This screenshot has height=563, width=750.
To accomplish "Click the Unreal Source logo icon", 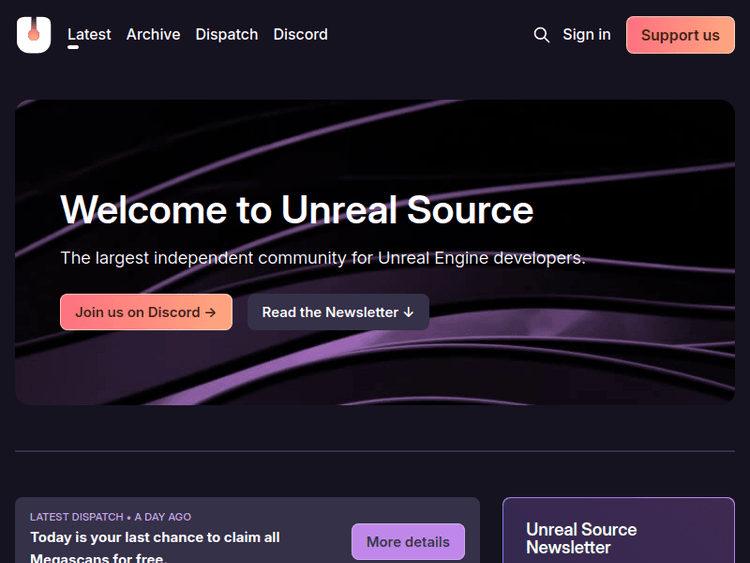I will tap(33, 35).
